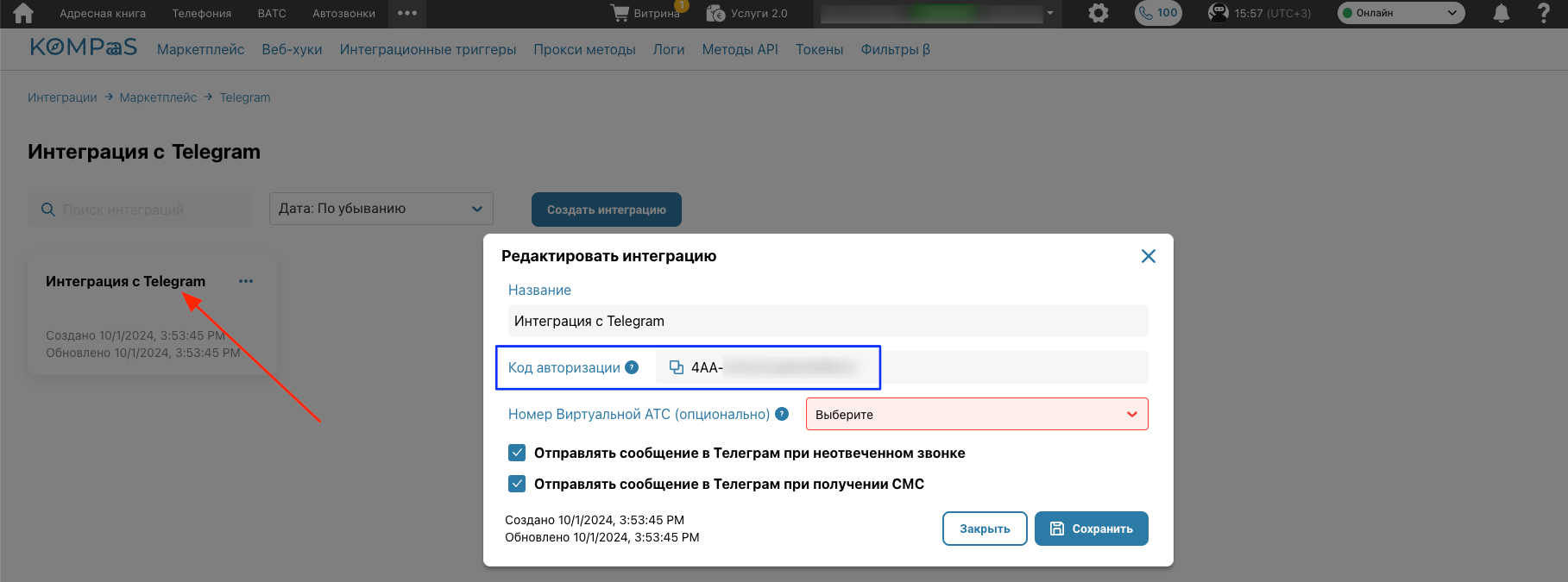The height and width of the screenshot is (582, 1568).
Task: Click the phone balance badge showing 100
Action: 1158,13
